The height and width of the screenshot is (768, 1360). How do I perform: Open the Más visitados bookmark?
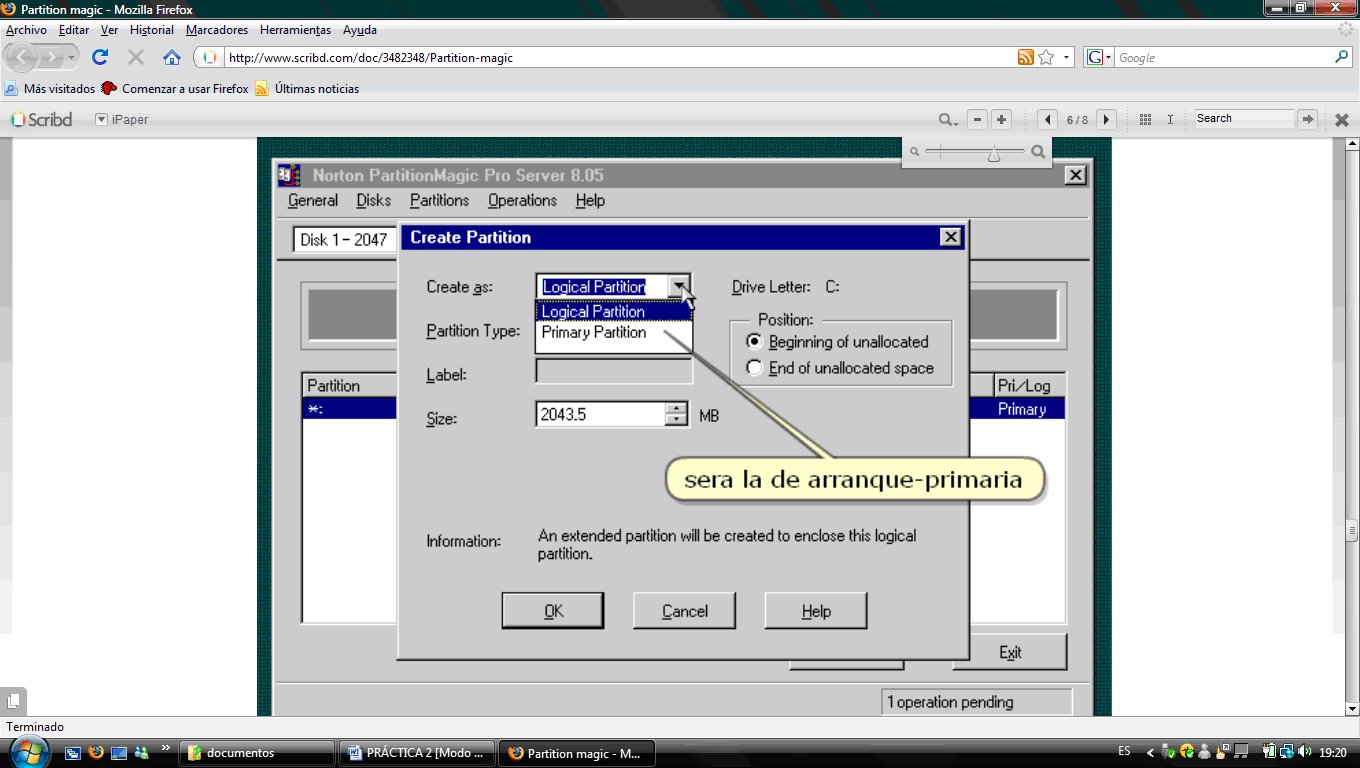click(x=50, y=89)
